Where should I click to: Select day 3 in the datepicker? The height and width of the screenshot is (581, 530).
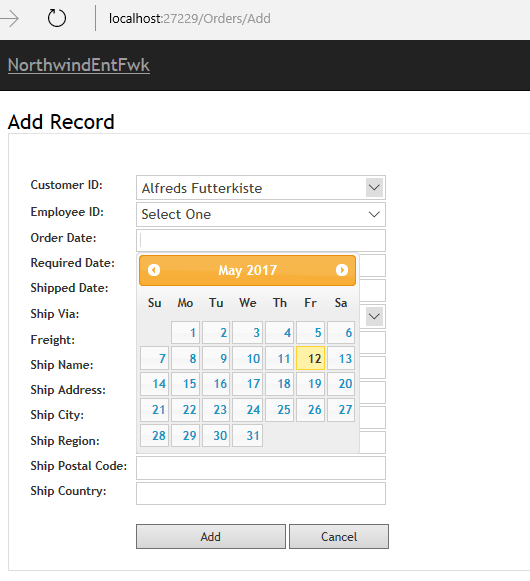coord(248,332)
